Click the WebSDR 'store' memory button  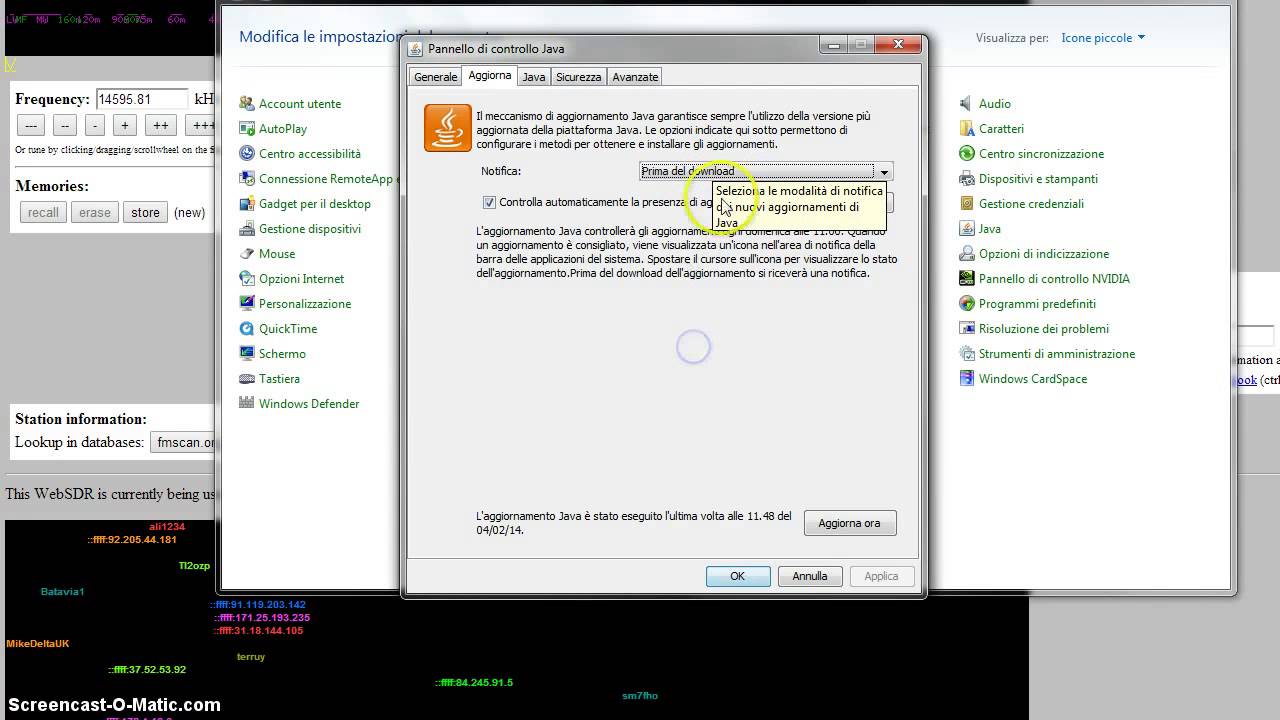(x=145, y=212)
